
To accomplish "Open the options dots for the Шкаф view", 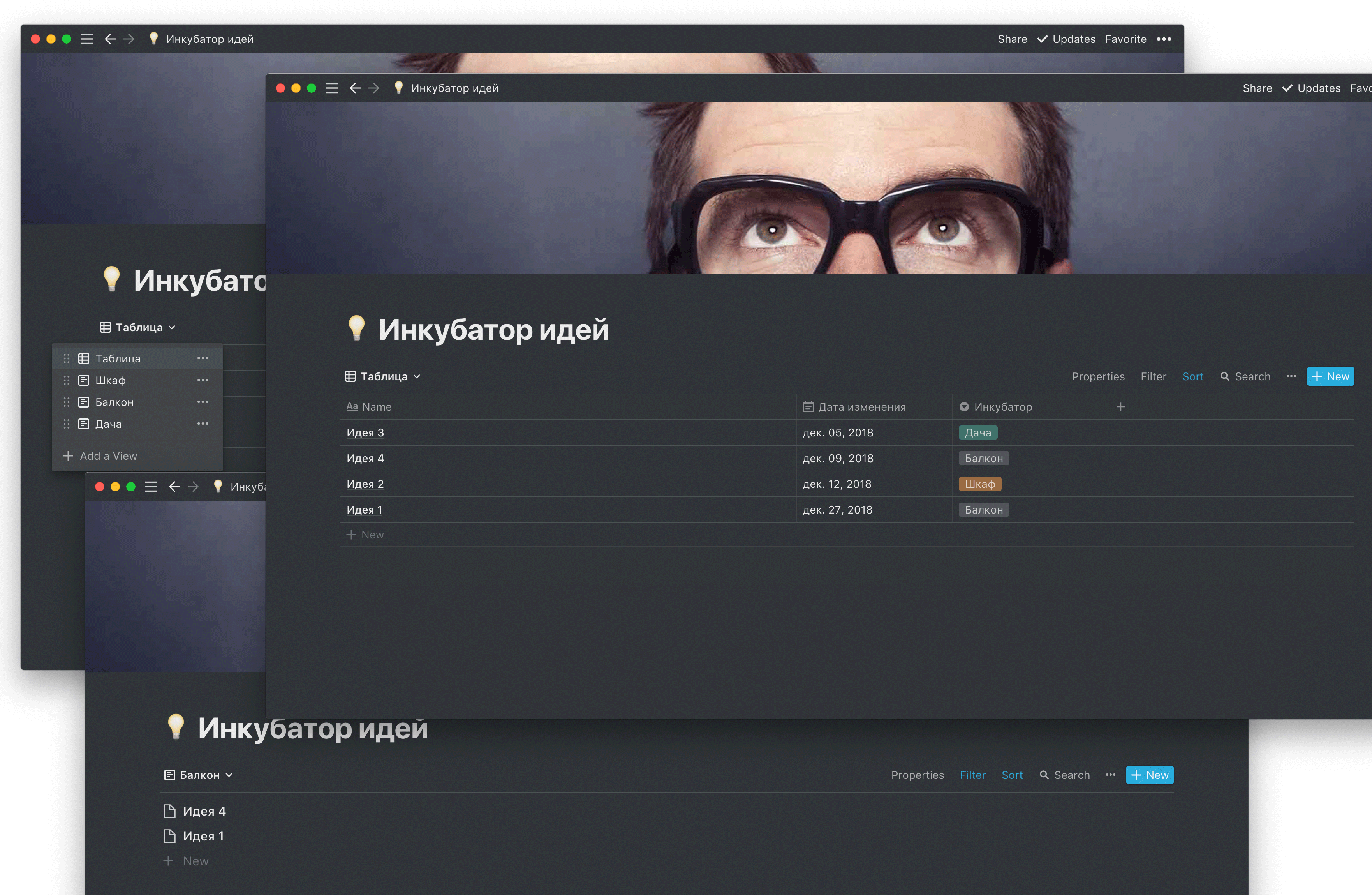I will [x=203, y=380].
